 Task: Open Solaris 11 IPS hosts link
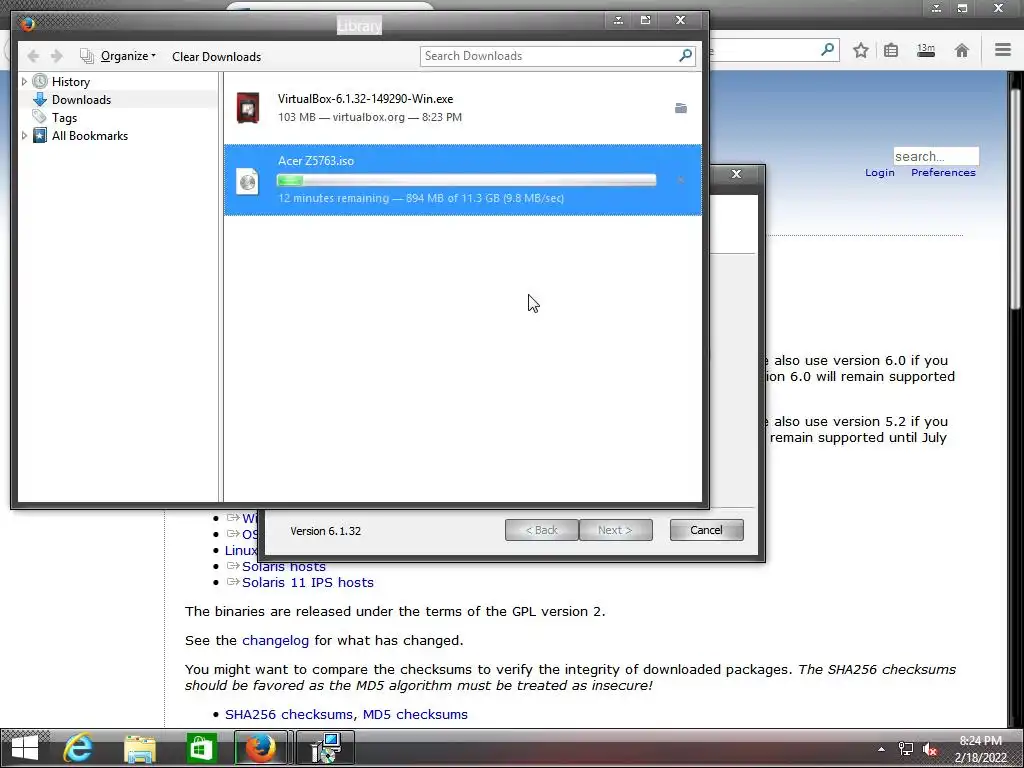(308, 582)
